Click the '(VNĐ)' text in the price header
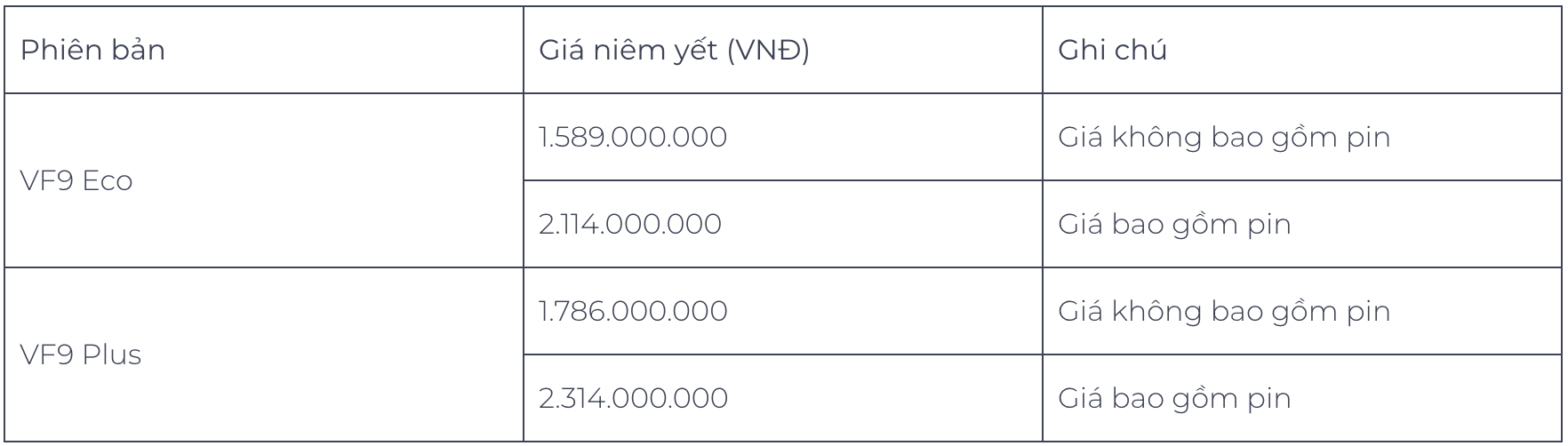This screenshot has height=446, width=1568. click(x=769, y=51)
